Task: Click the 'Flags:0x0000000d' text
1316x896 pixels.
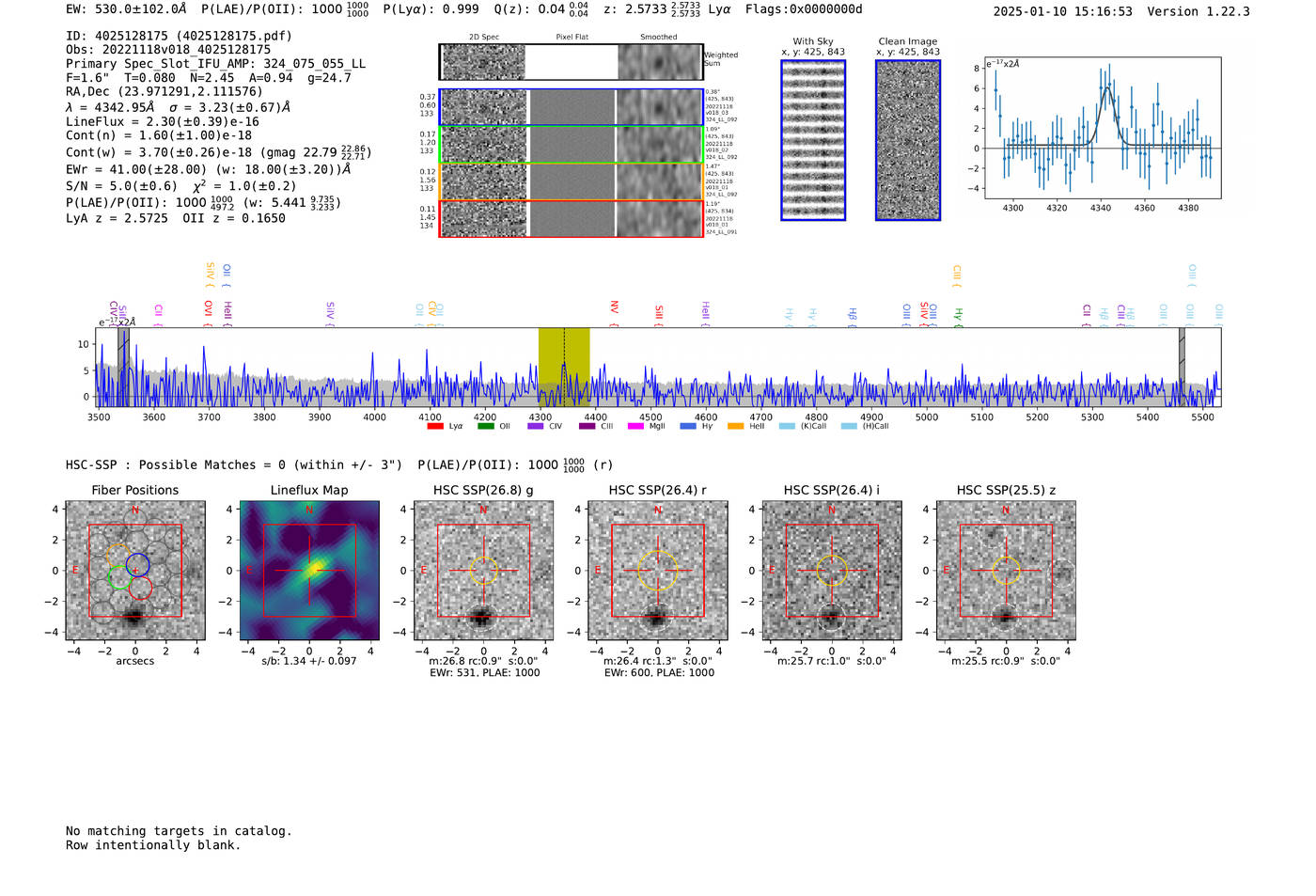Action: (804, 9)
